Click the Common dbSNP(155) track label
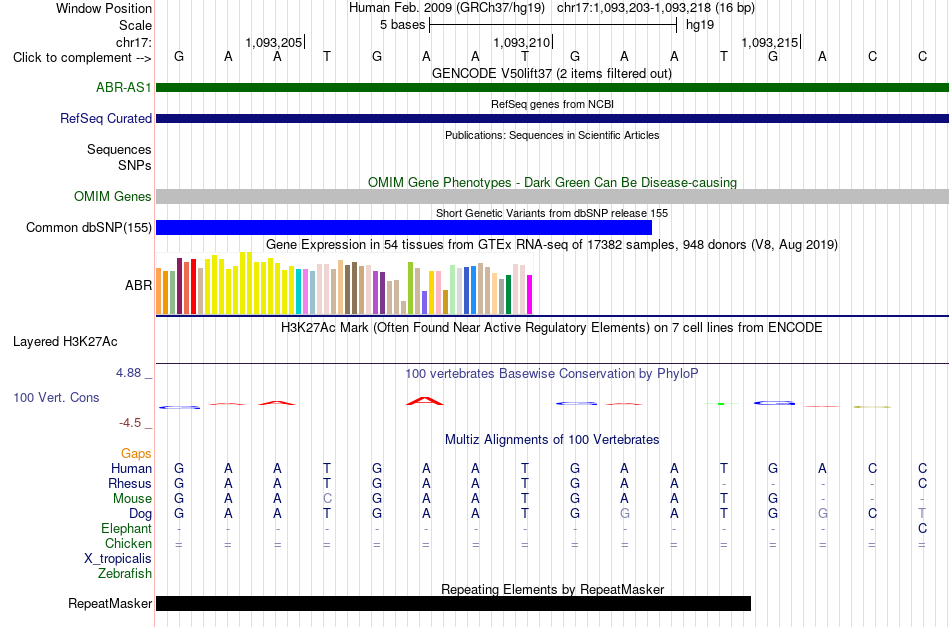Viewport: 950px width, 627px height. pyautogui.click(x=89, y=227)
